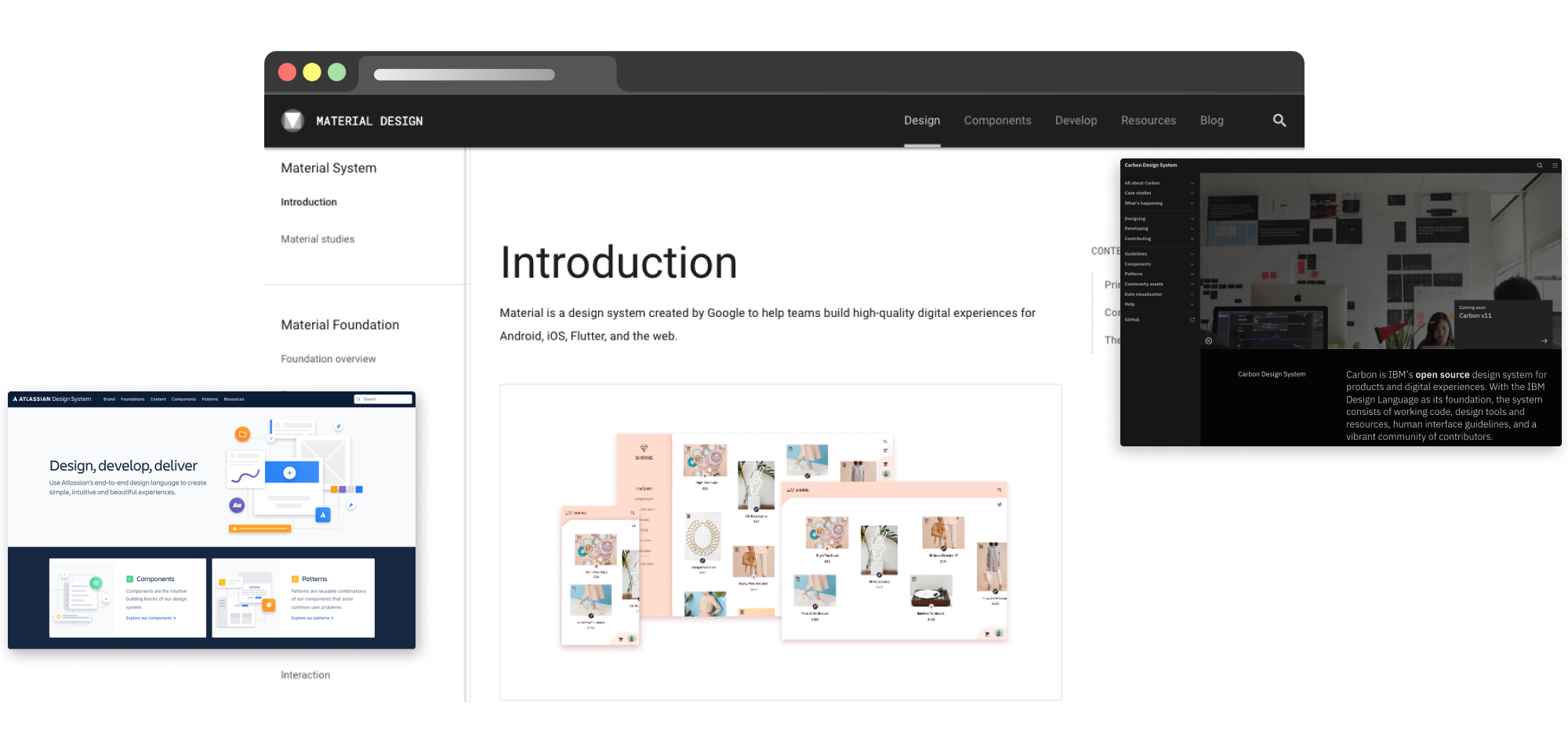The width and height of the screenshot is (1568, 753).
Task: Click Coming soon Carbon v11 card
Action: (x=1503, y=324)
